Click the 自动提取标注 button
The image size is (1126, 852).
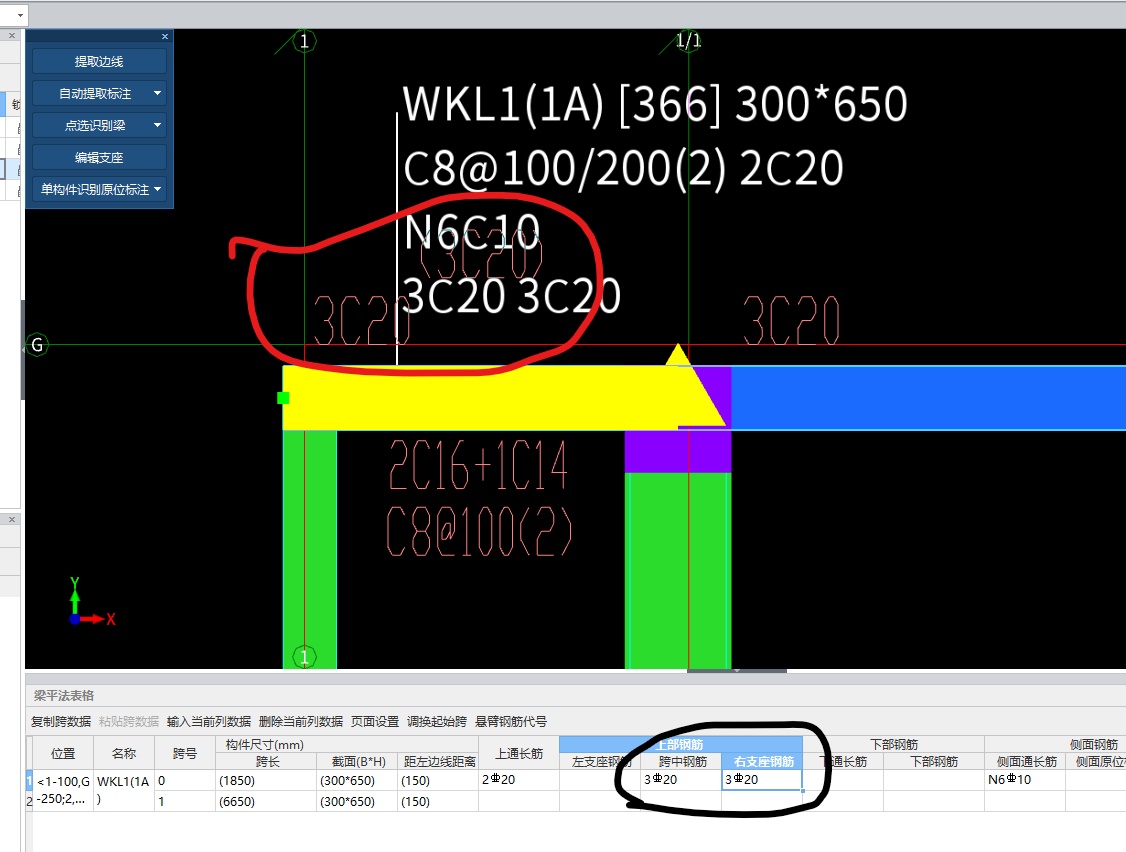point(95,93)
